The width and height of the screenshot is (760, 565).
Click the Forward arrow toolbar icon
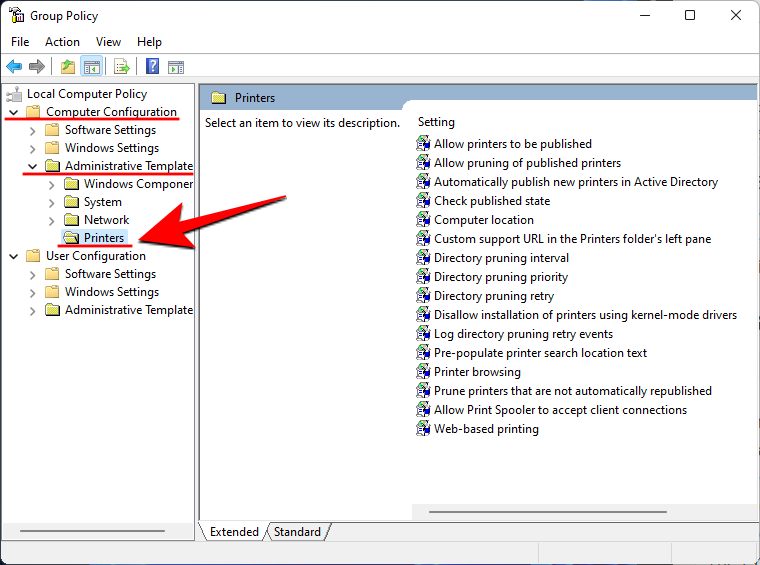click(37, 66)
